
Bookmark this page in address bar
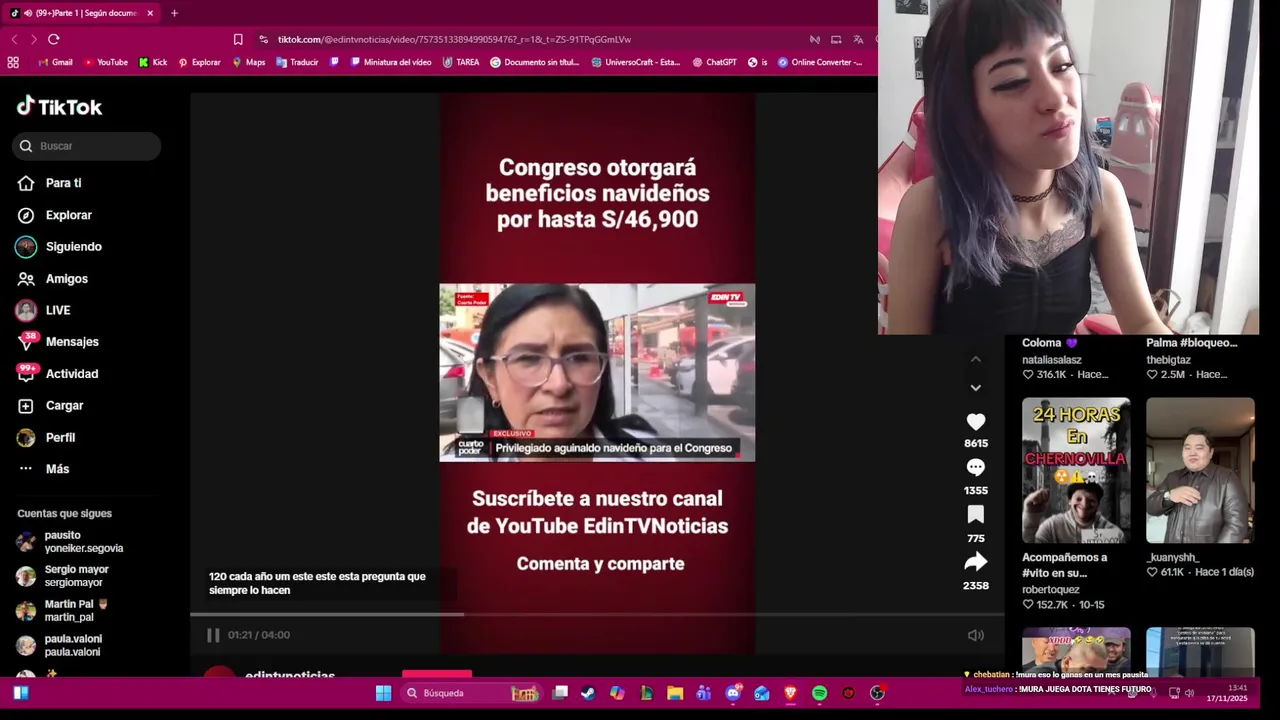[x=238, y=39]
